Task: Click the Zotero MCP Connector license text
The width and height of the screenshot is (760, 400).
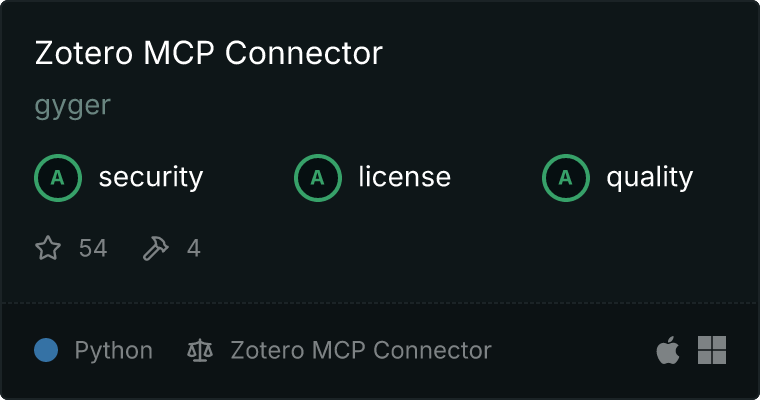Action: (361, 350)
